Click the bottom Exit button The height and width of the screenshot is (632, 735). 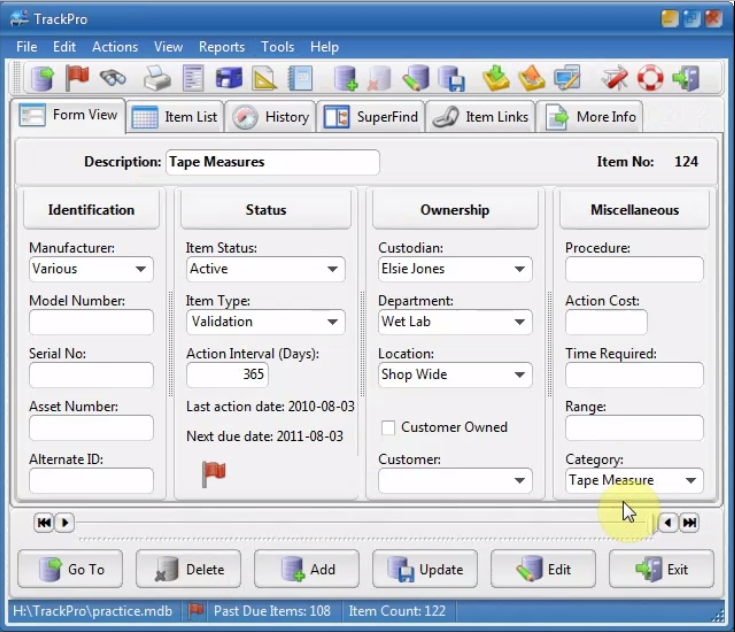pyautogui.click(x=661, y=569)
